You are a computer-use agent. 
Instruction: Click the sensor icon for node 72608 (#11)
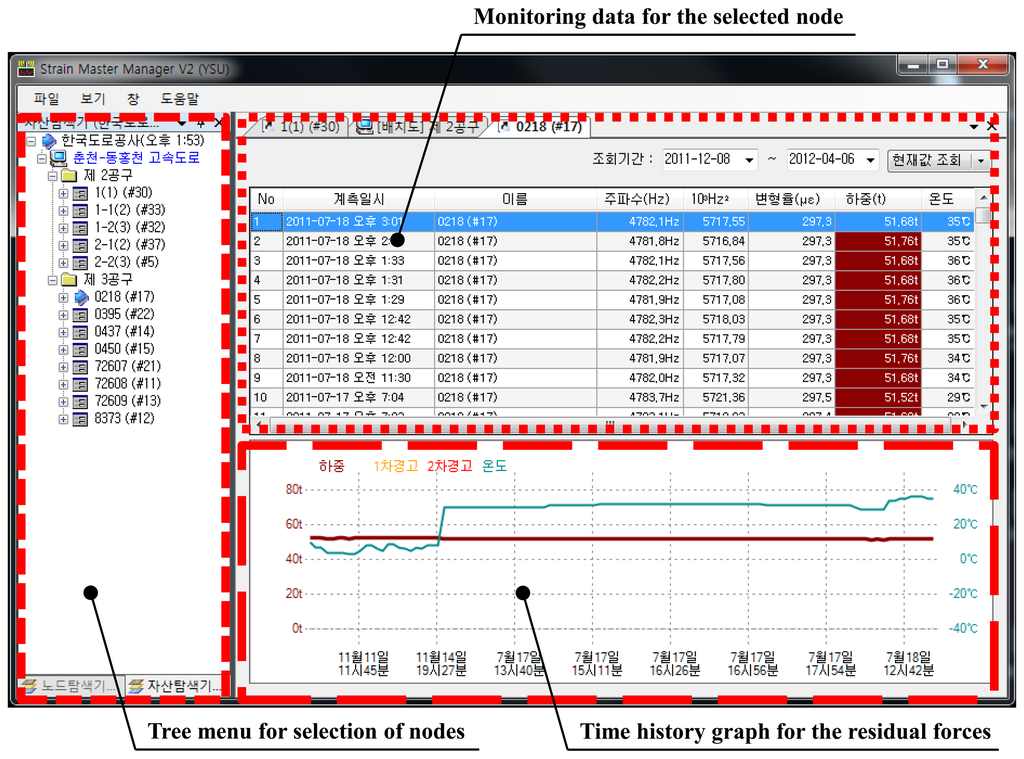(x=80, y=384)
